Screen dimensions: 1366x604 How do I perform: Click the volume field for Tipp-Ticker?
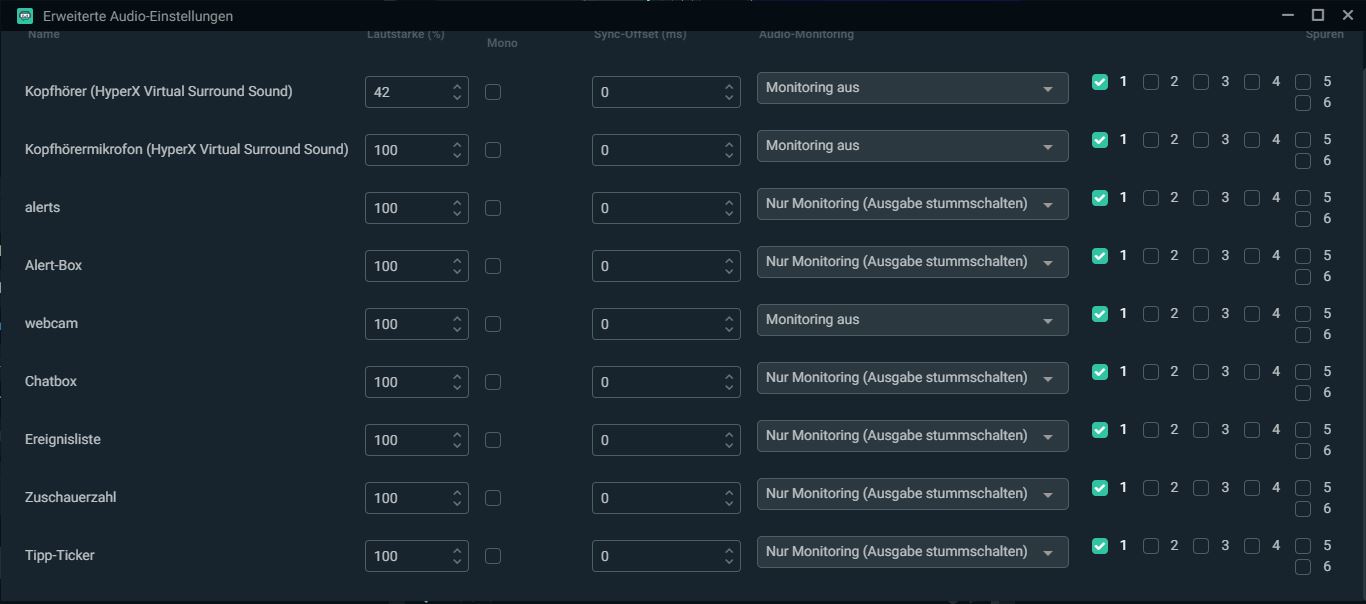(406, 556)
